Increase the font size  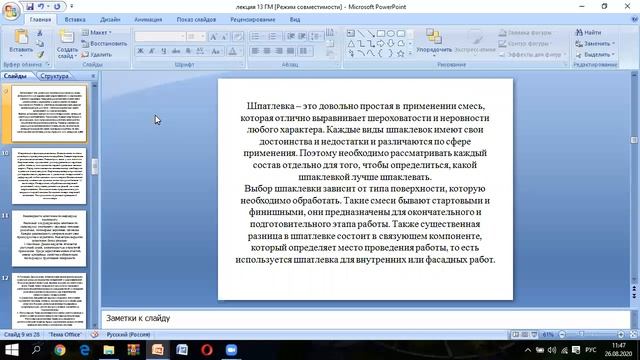point(213,37)
